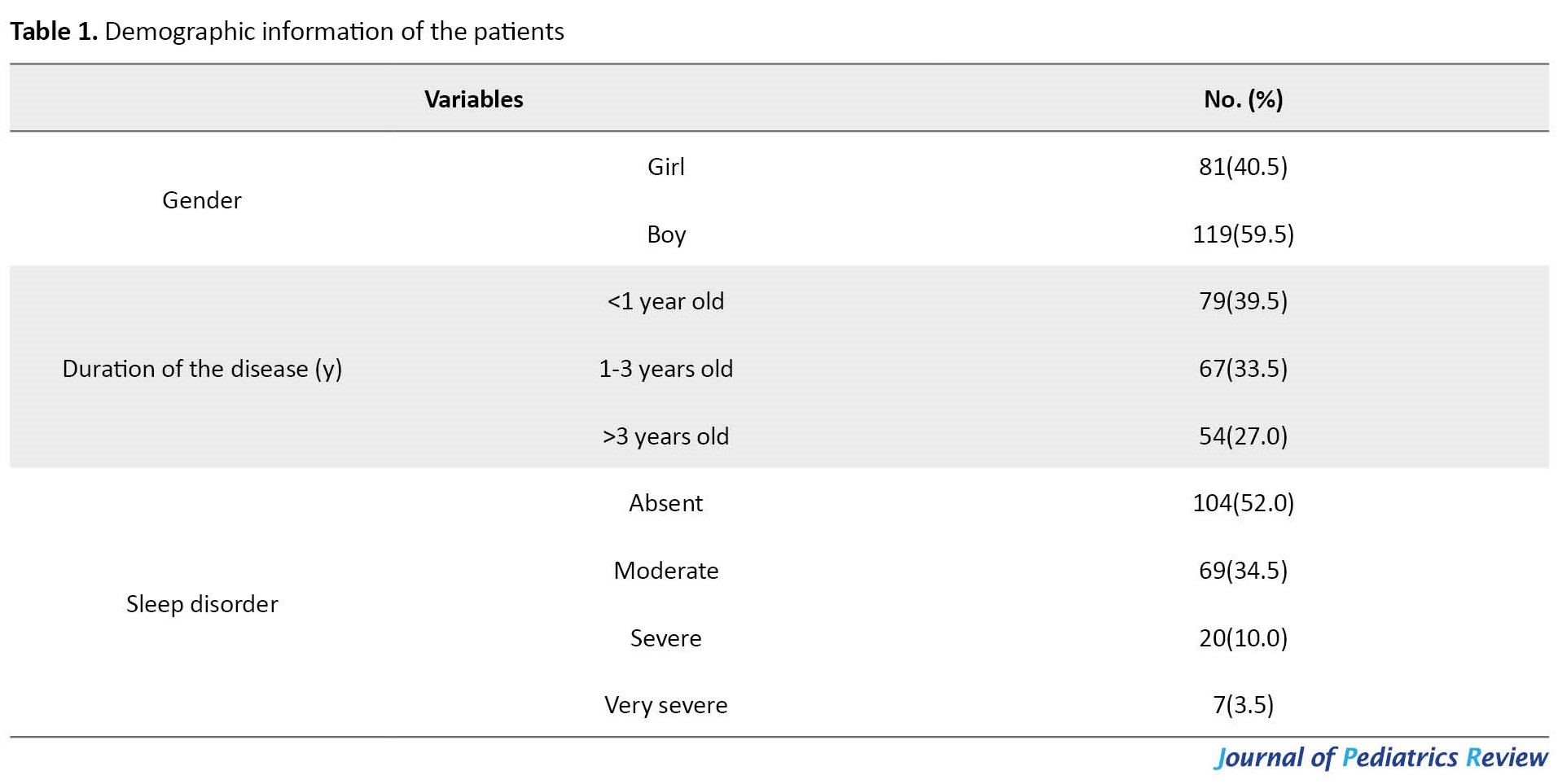
Task: Click the Girl category cell
Action: tap(666, 167)
